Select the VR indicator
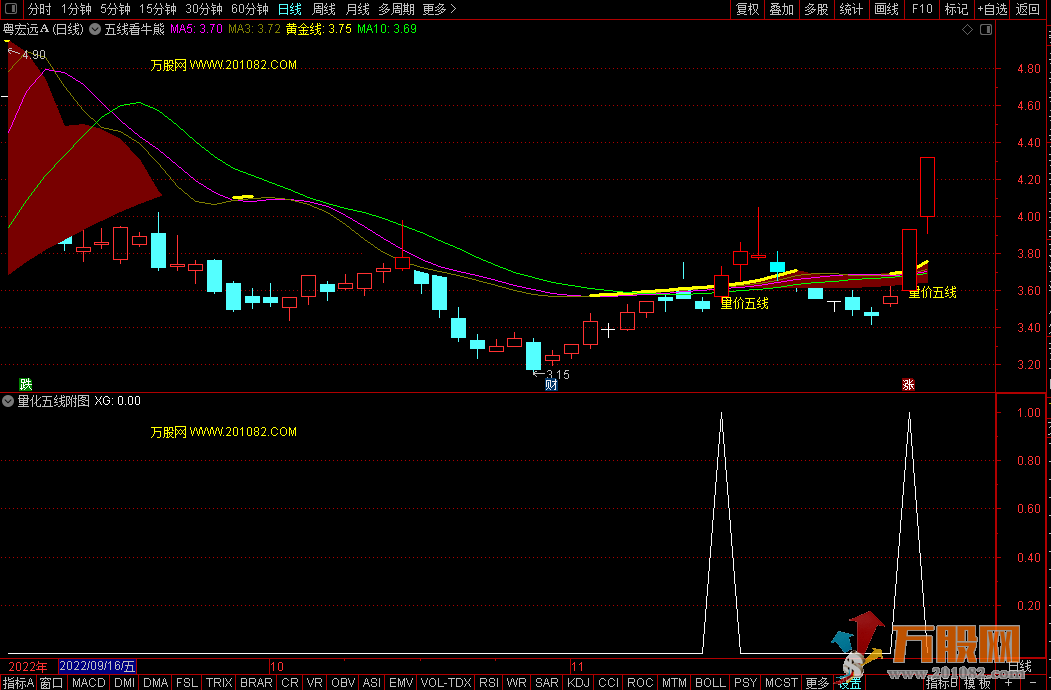Viewport: 1051px width, 690px height. tap(314, 683)
